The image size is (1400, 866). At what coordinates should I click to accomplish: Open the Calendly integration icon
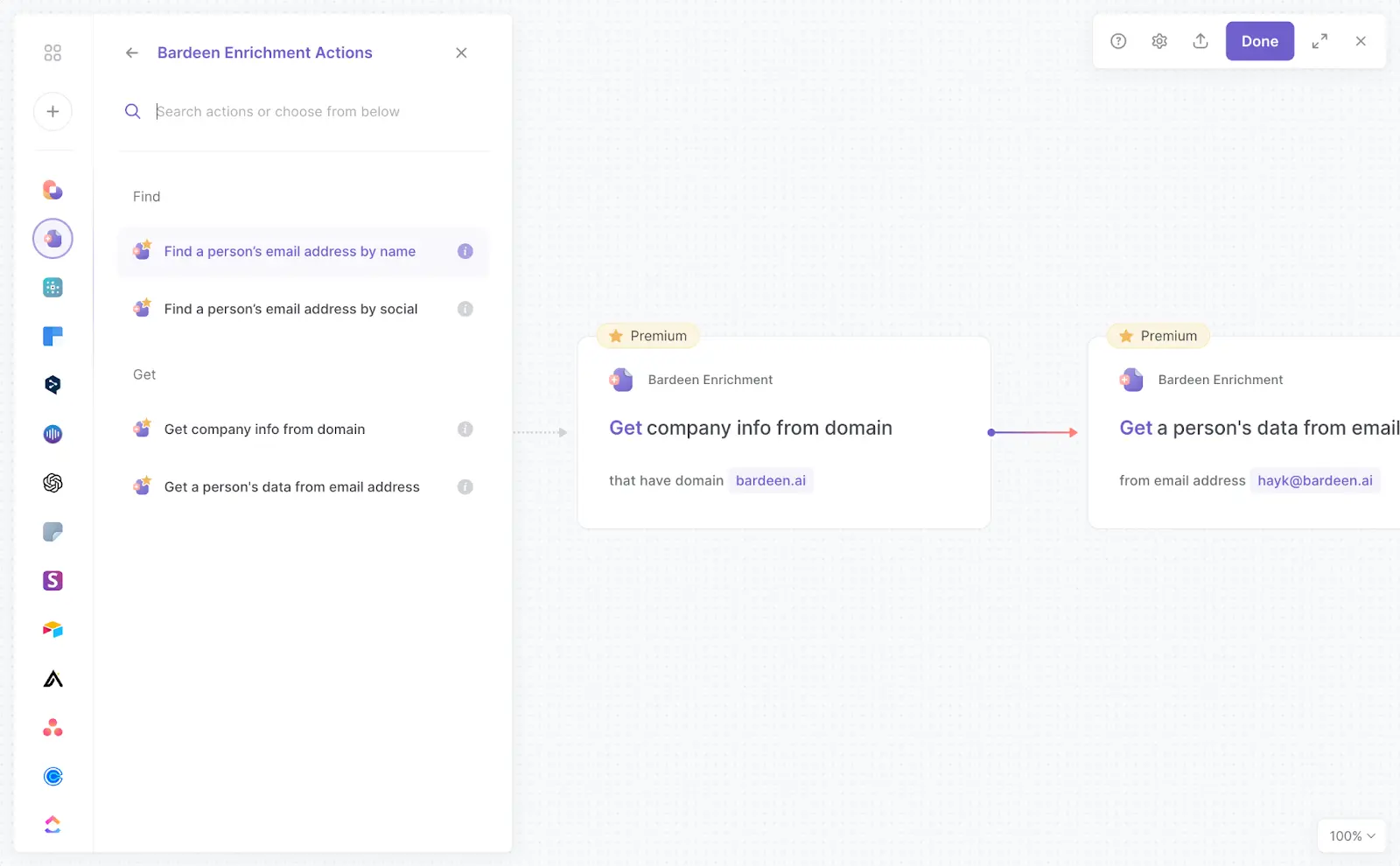(x=52, y=776)
